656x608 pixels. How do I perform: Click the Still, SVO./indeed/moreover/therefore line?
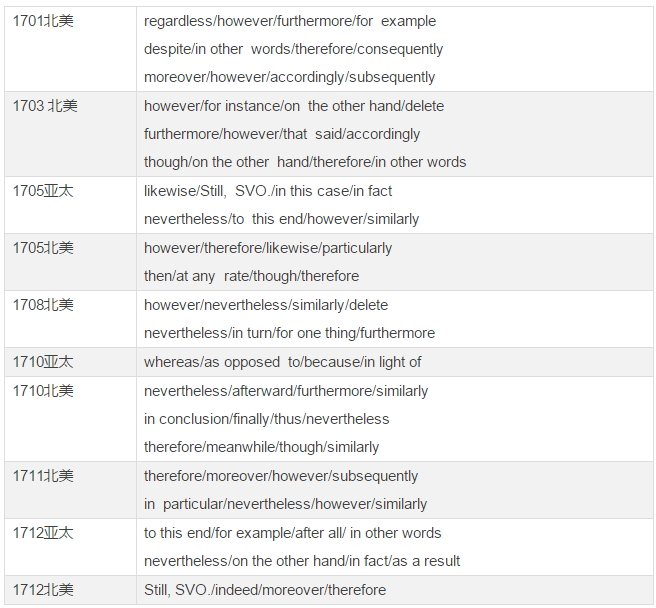click(x=265, y=590)
